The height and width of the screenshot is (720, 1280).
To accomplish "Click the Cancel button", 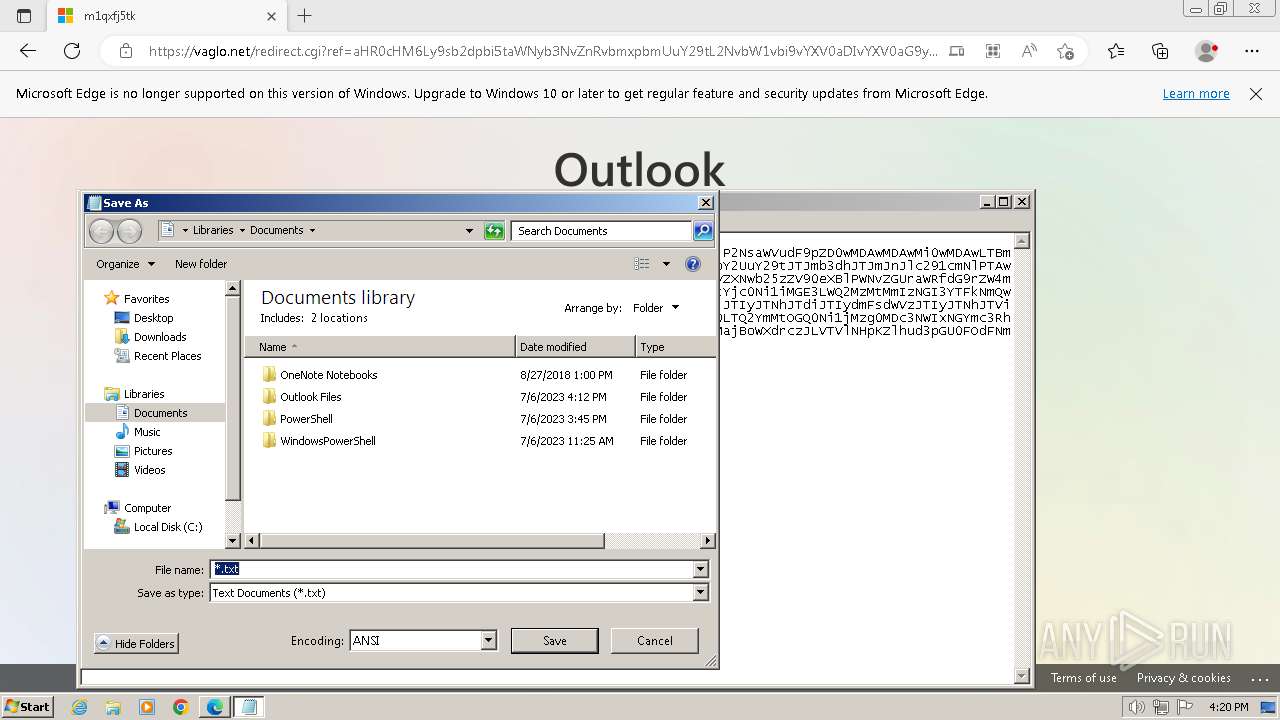I will click(x=654, y=641).
